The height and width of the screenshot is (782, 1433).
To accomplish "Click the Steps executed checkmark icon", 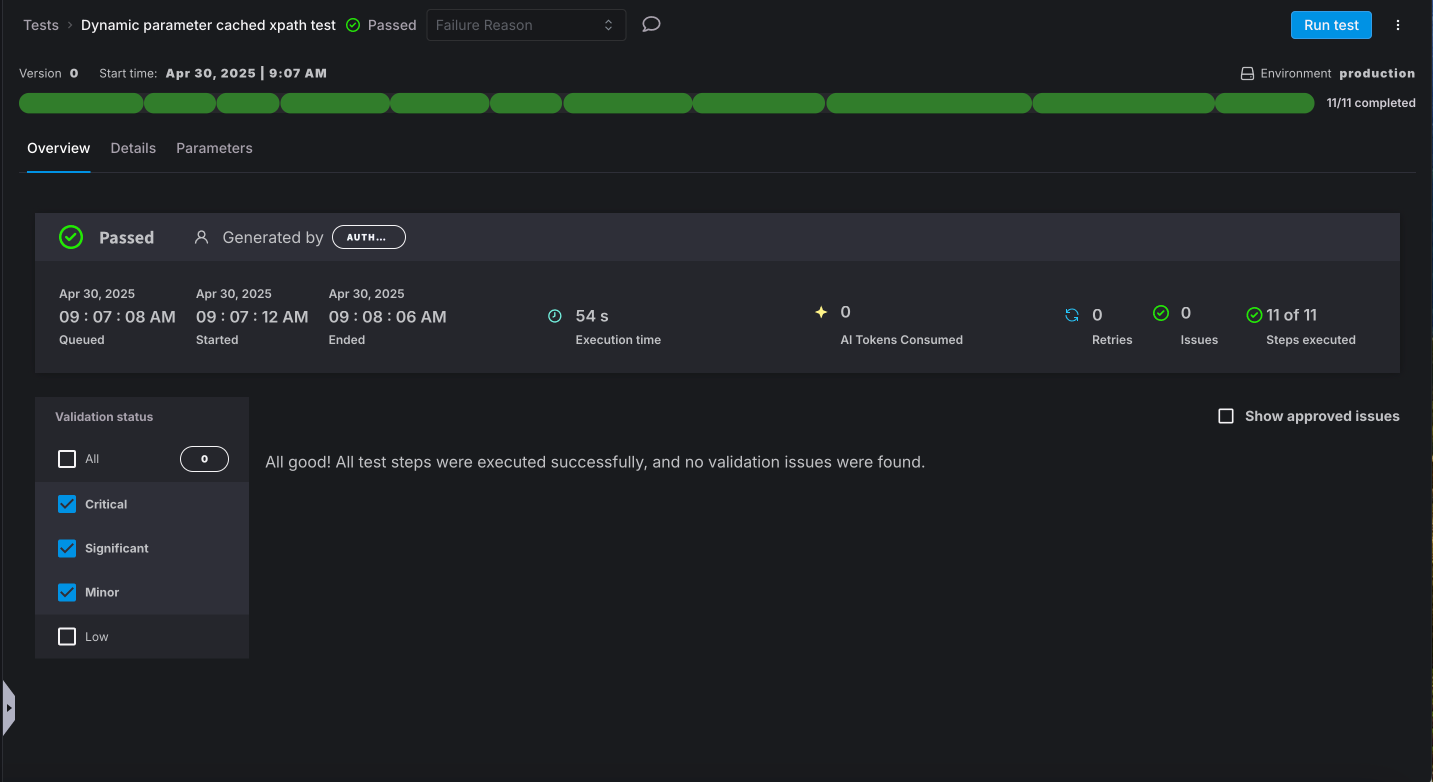I will pyautogui.click(x=1254, y=315).
